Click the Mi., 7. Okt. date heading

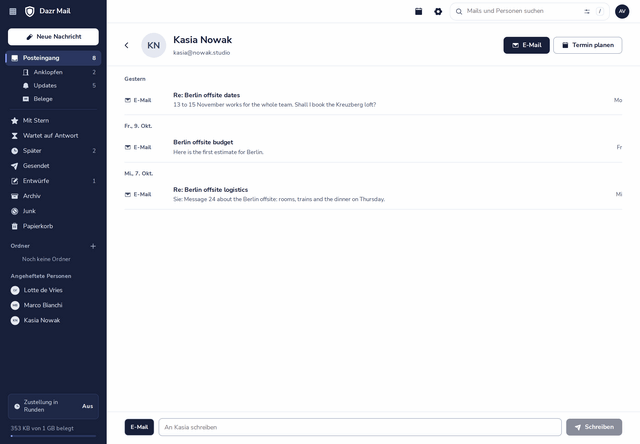(x=138, y=173)
